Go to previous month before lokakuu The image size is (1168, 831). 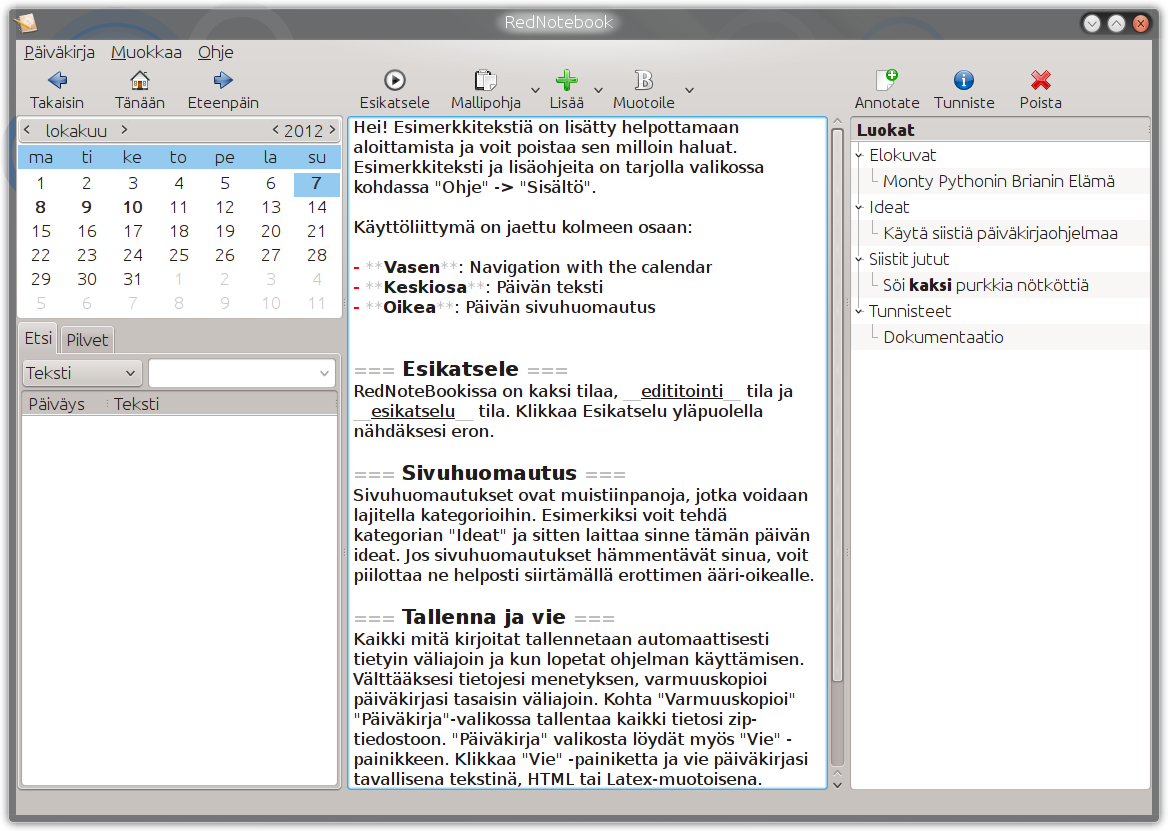27,130
